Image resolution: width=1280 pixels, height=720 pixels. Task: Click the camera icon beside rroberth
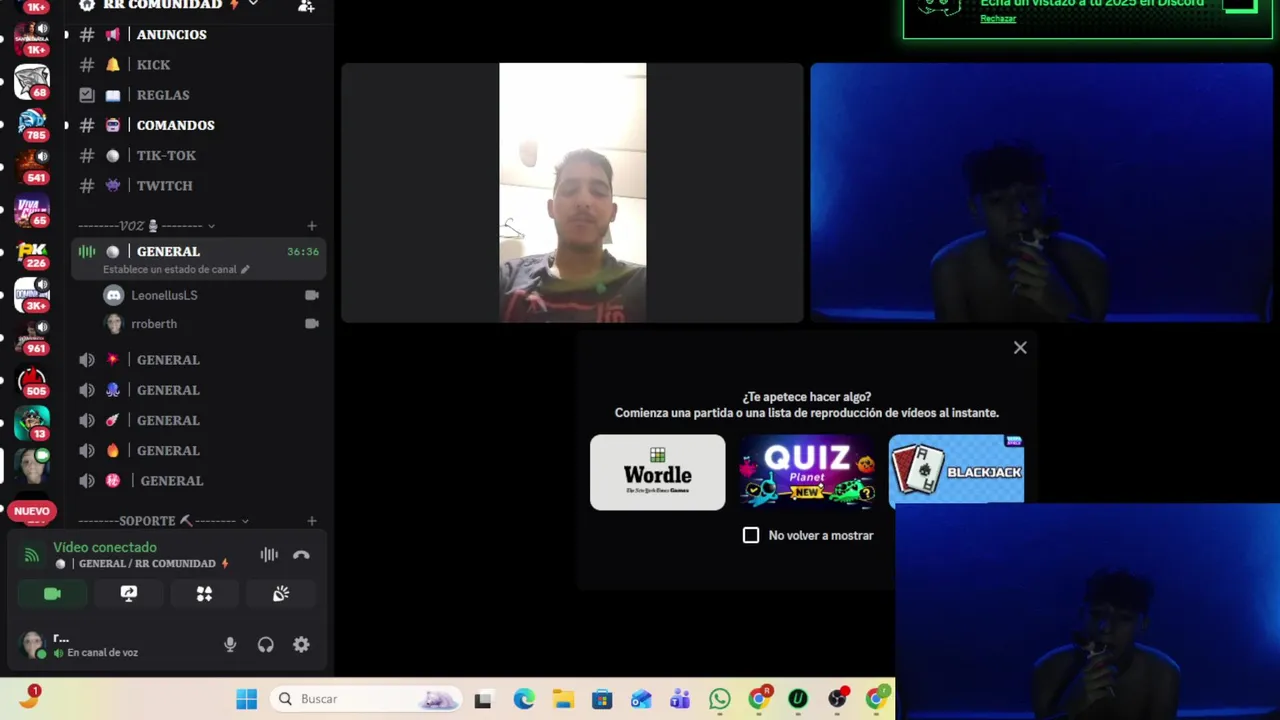pos(311,324)
